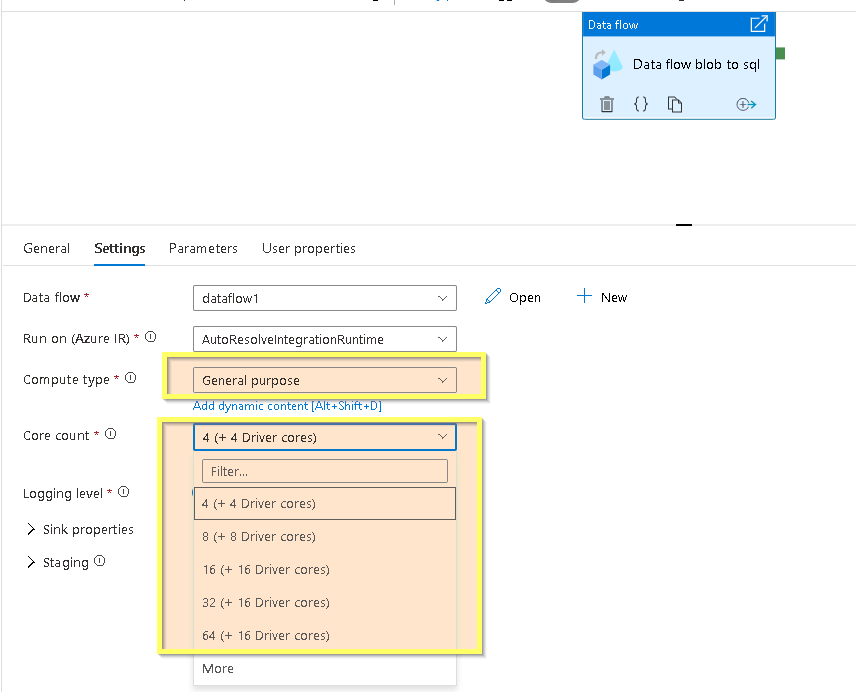Open the data flow activity in a new window
Viewport: 856px width, 692px height.
759,24
